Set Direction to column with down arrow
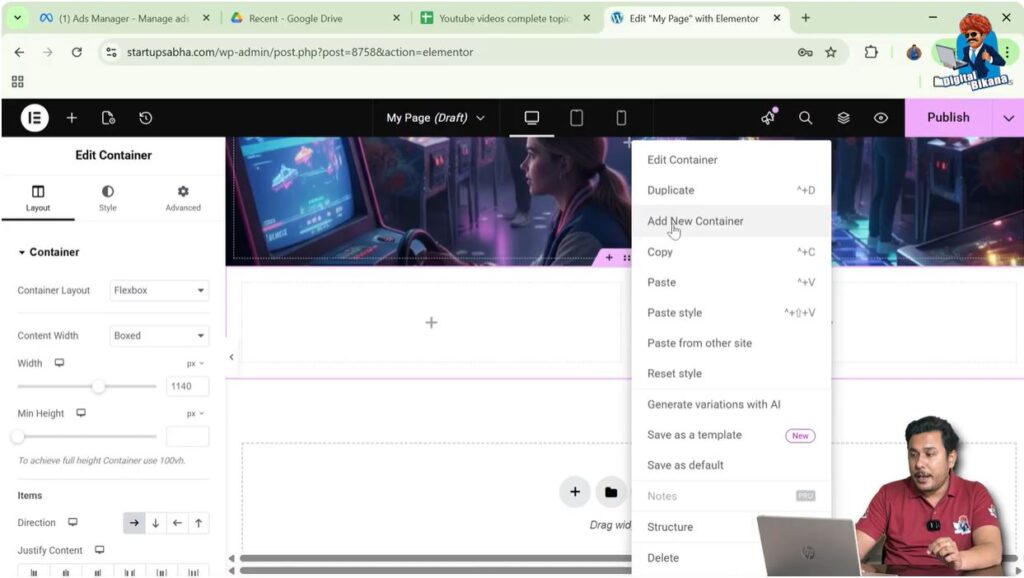 click(156, 522)
